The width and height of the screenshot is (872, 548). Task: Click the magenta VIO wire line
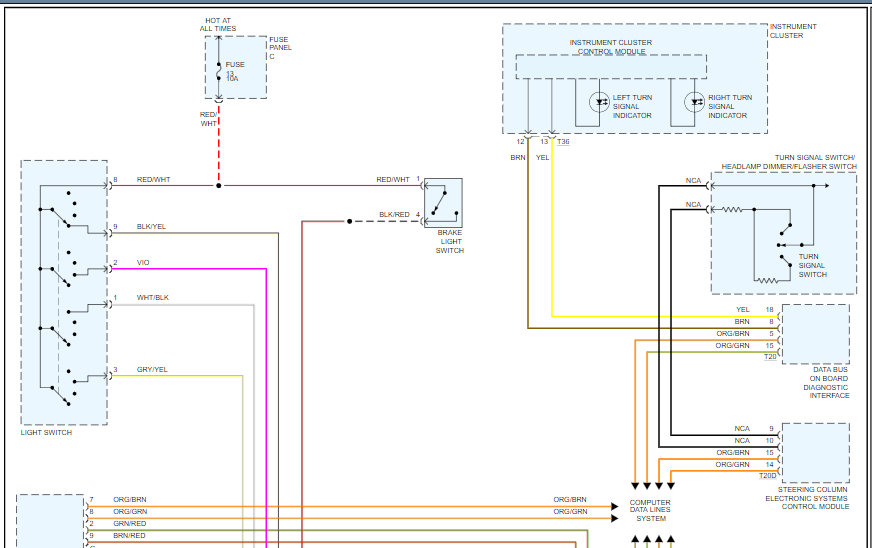266,400
